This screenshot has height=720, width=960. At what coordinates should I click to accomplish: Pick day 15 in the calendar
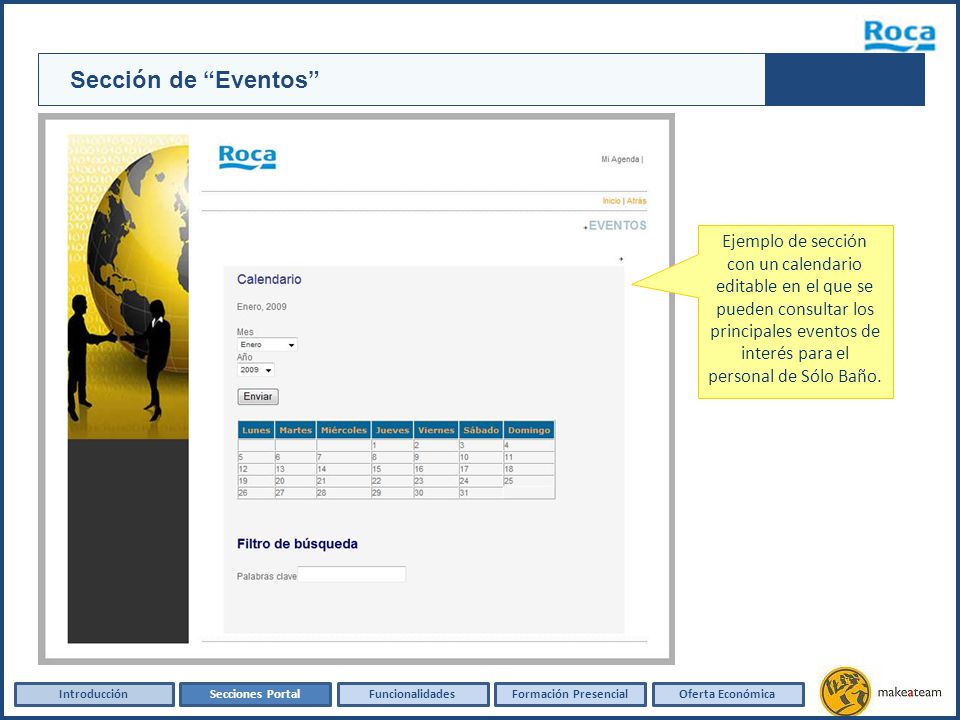[x=392, y=469]
